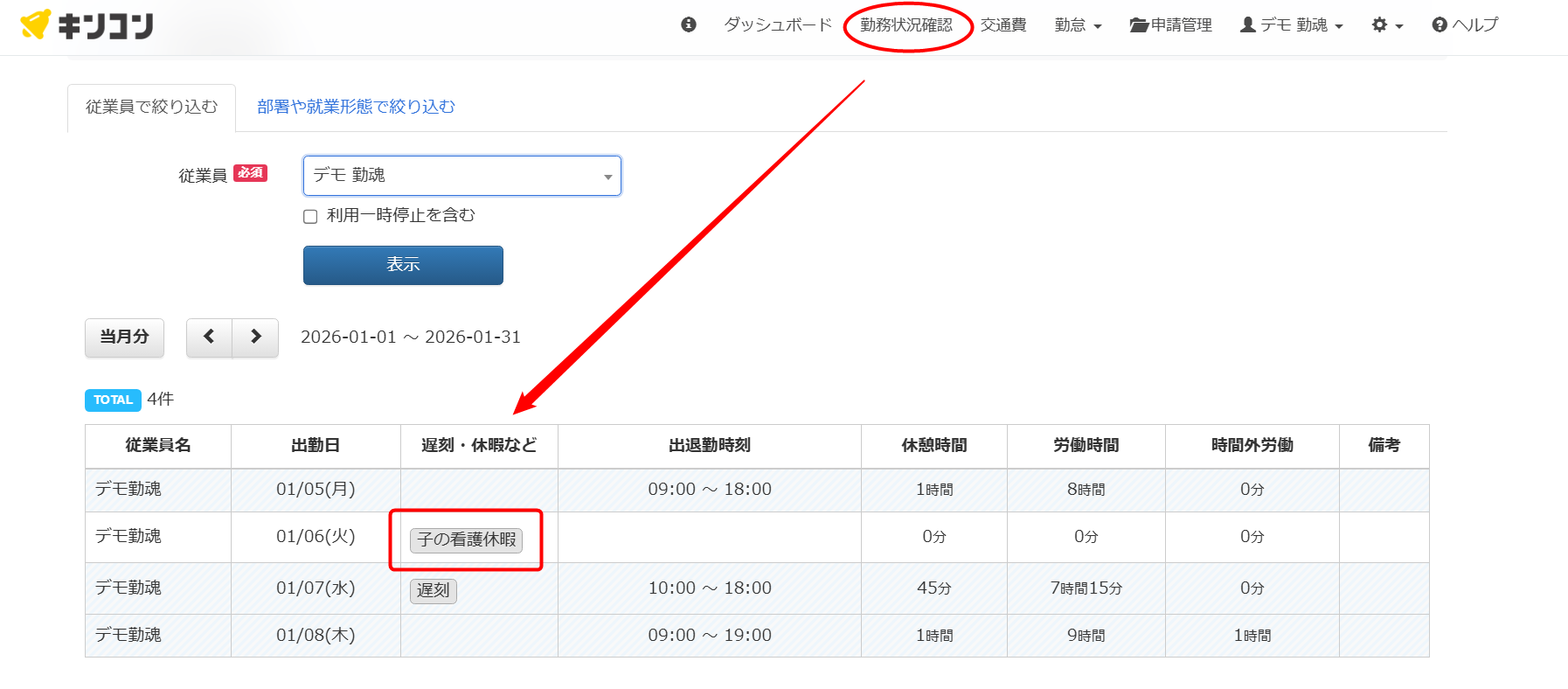1568x689 pixels.
Task: Click time cell 09:00 ～ 19:00
Action: point(710,636)
